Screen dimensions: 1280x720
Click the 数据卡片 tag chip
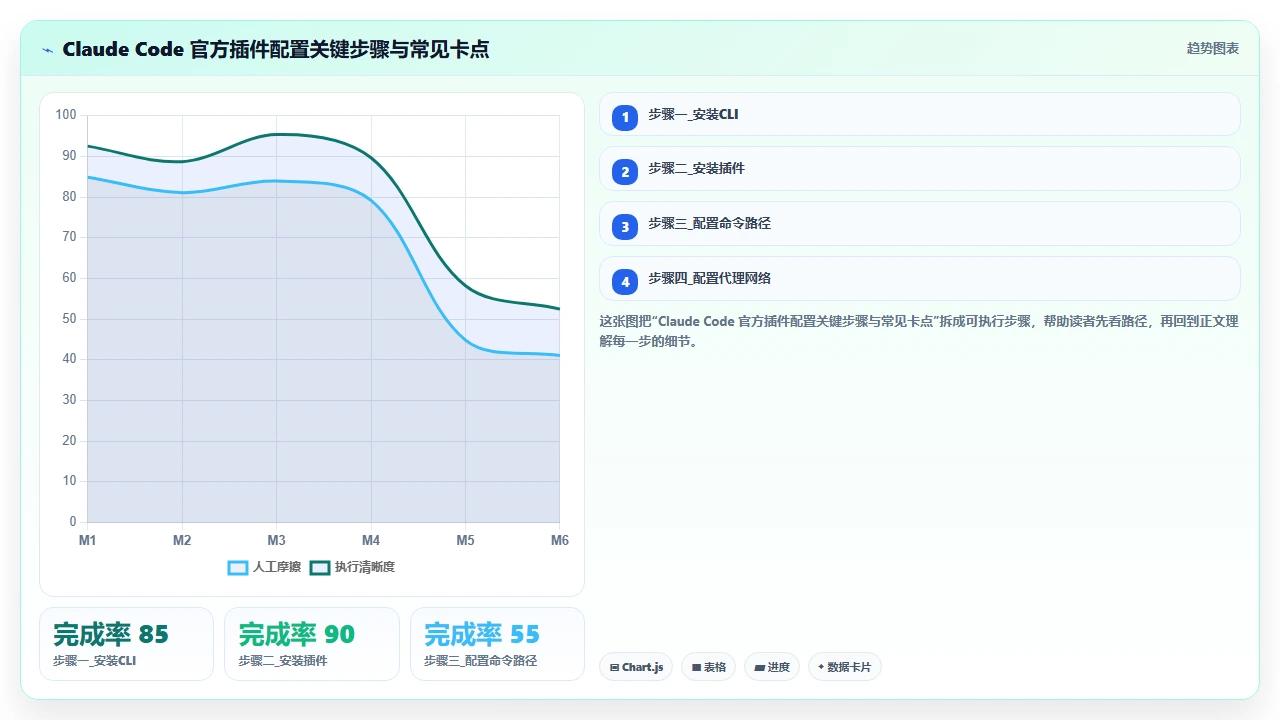click(845, 667)
